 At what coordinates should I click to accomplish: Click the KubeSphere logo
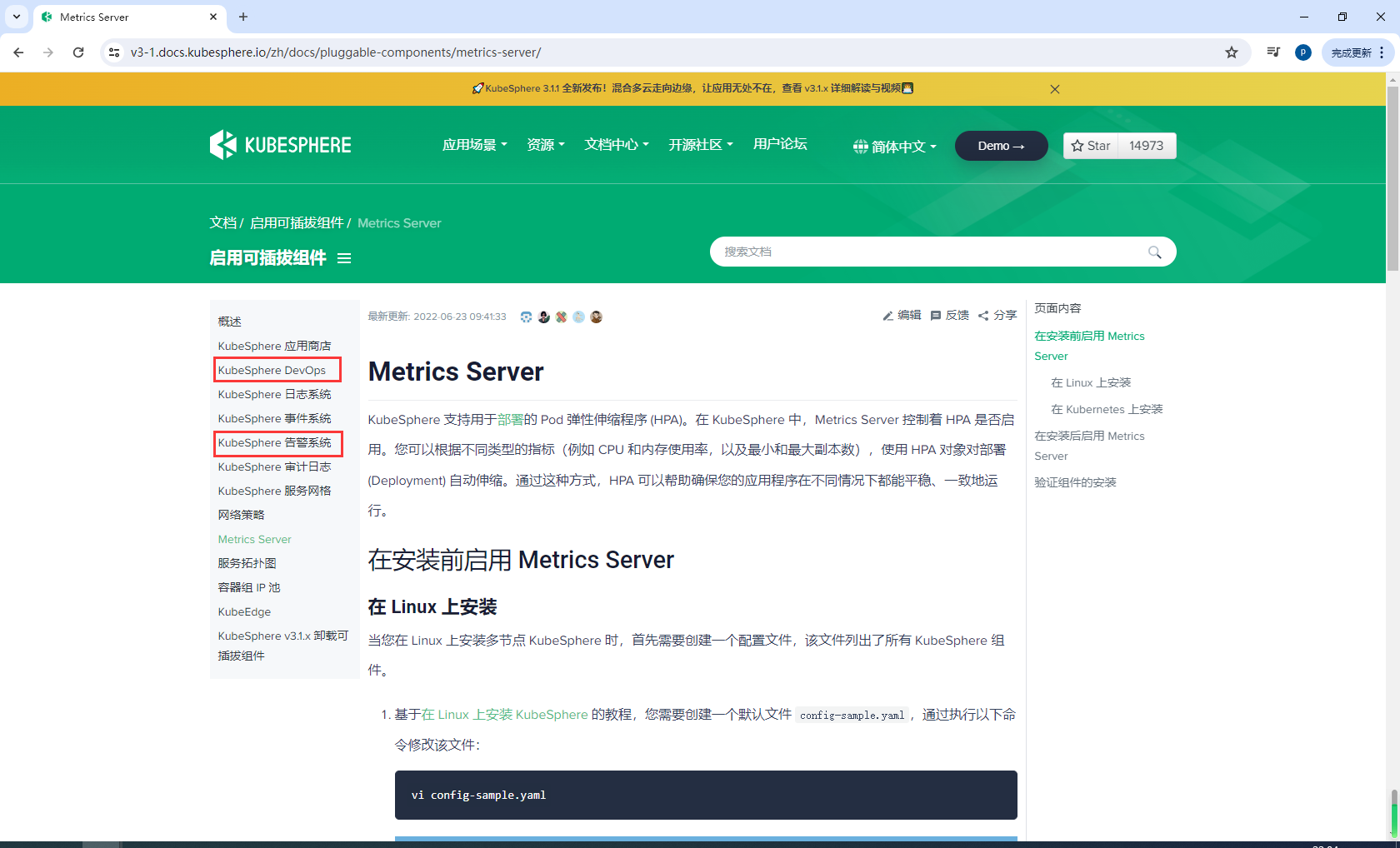tap(280, 145)
